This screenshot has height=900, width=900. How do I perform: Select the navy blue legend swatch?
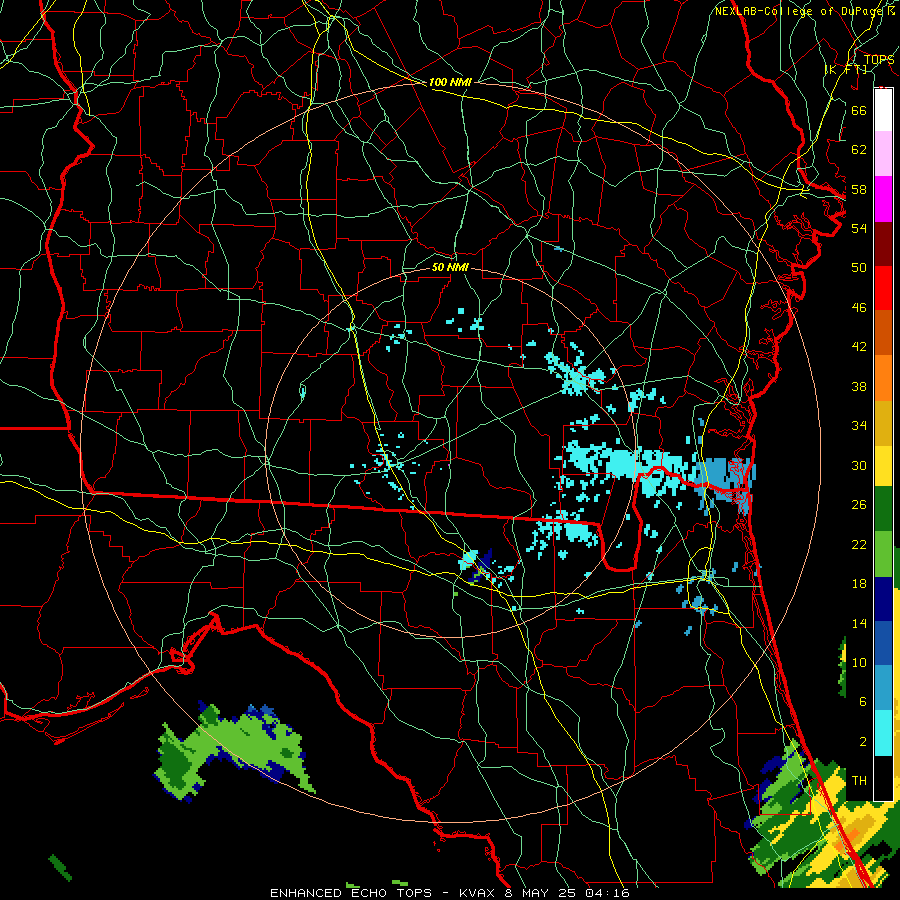tap(883, 599)
